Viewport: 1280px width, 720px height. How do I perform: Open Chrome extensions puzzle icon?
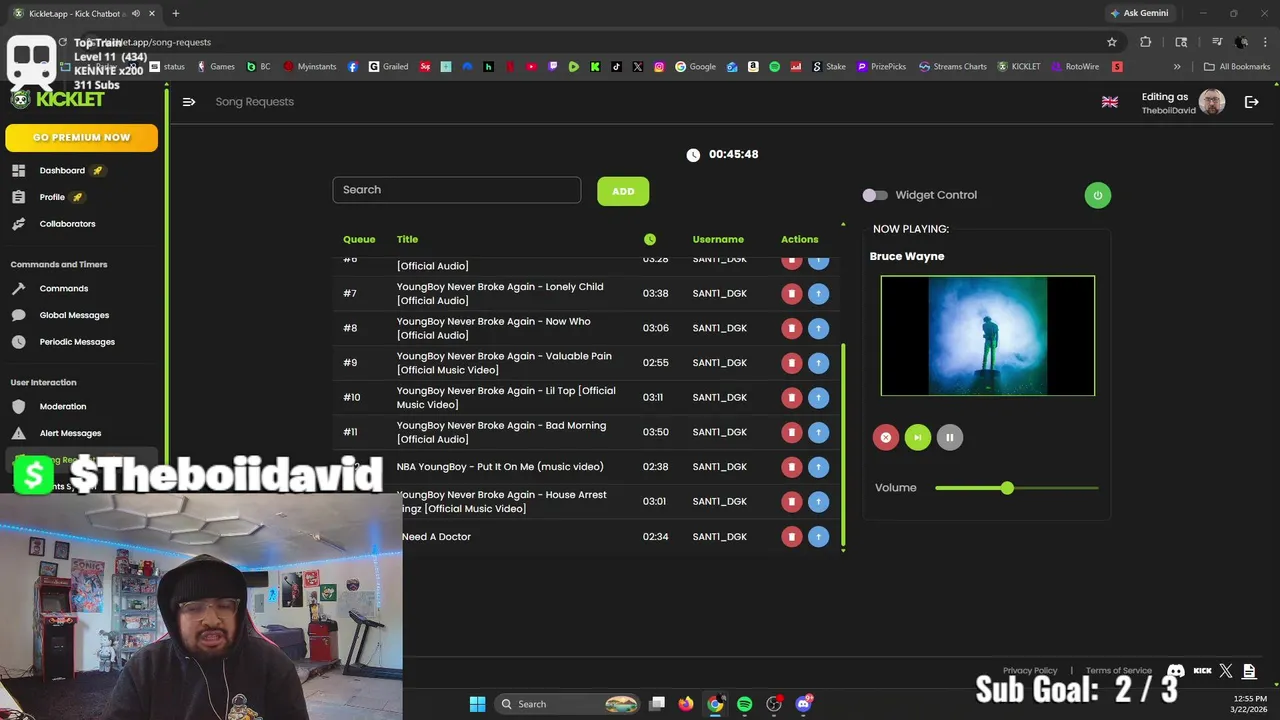(x=1146, y=42)
